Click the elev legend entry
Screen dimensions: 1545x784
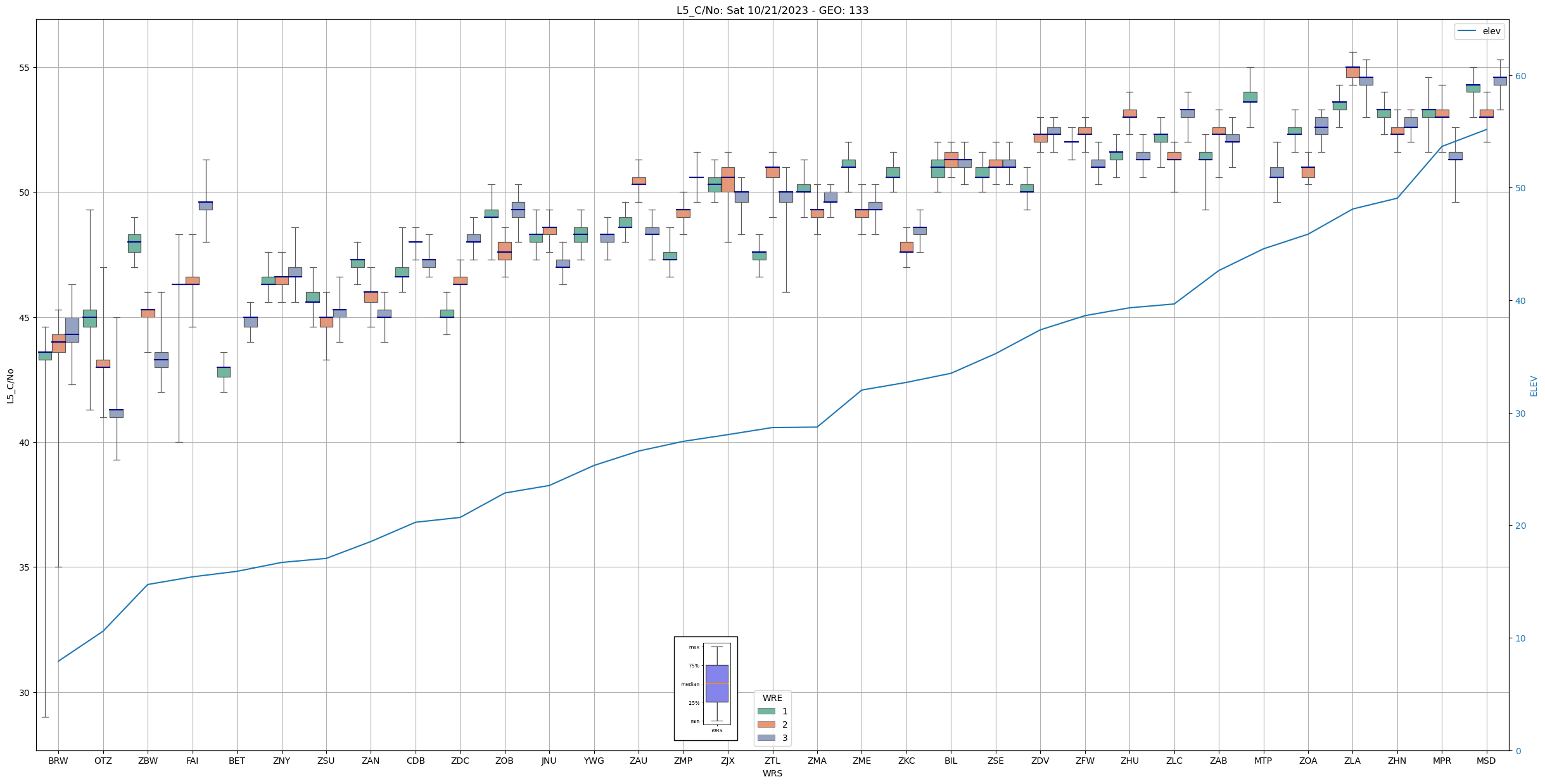1479,31
